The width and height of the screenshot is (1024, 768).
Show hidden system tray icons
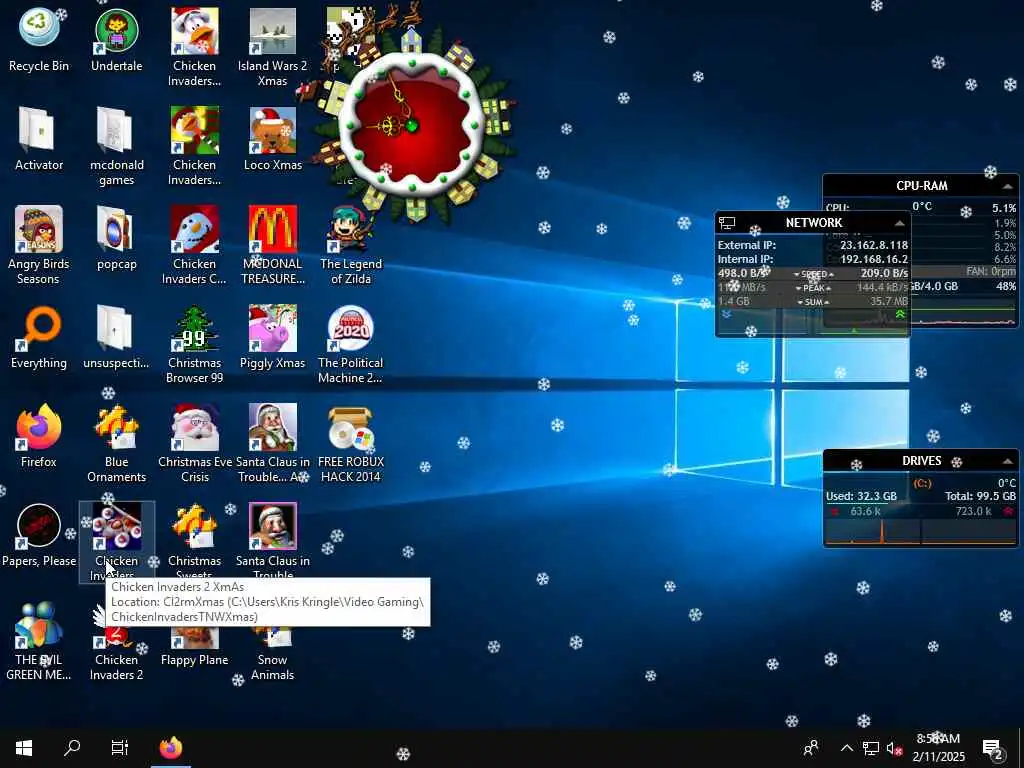846,748
